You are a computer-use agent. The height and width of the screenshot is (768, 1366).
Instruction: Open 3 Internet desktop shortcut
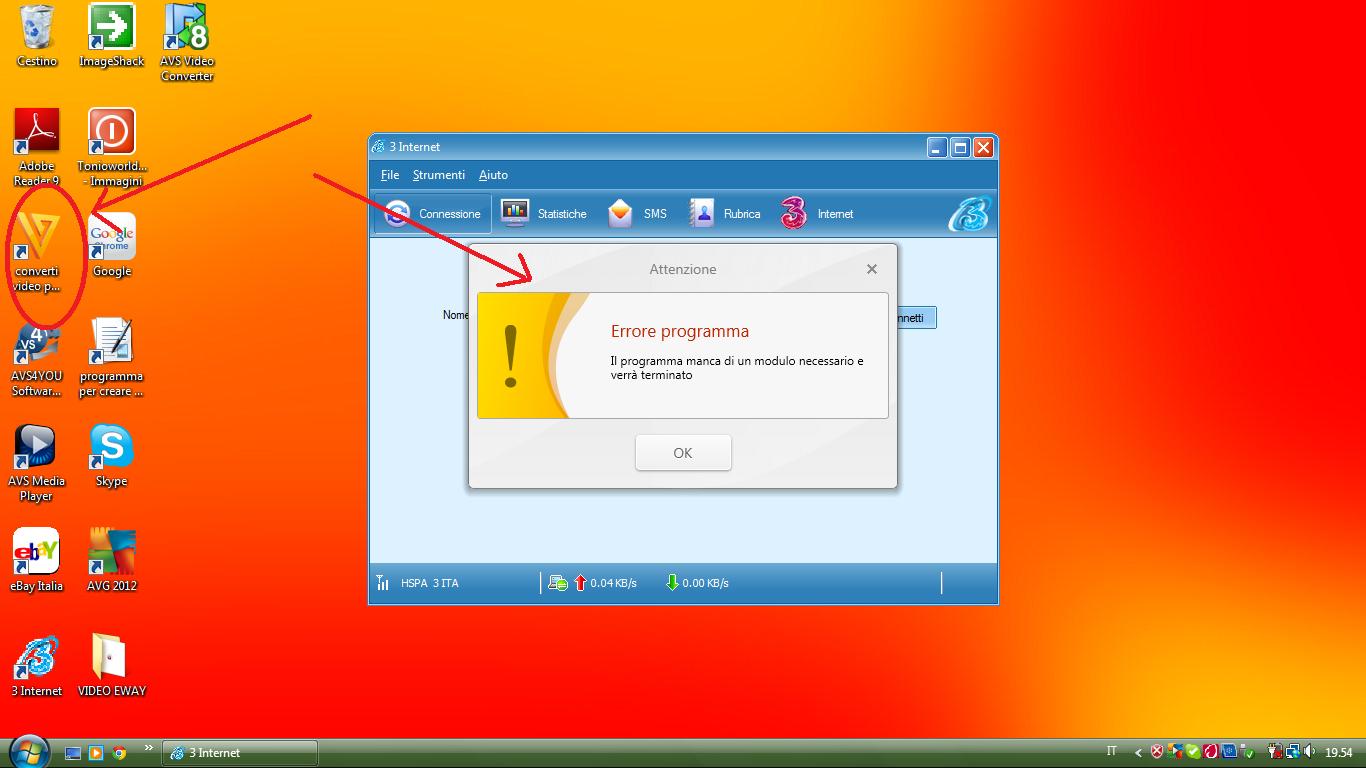(x=37, y=666)
